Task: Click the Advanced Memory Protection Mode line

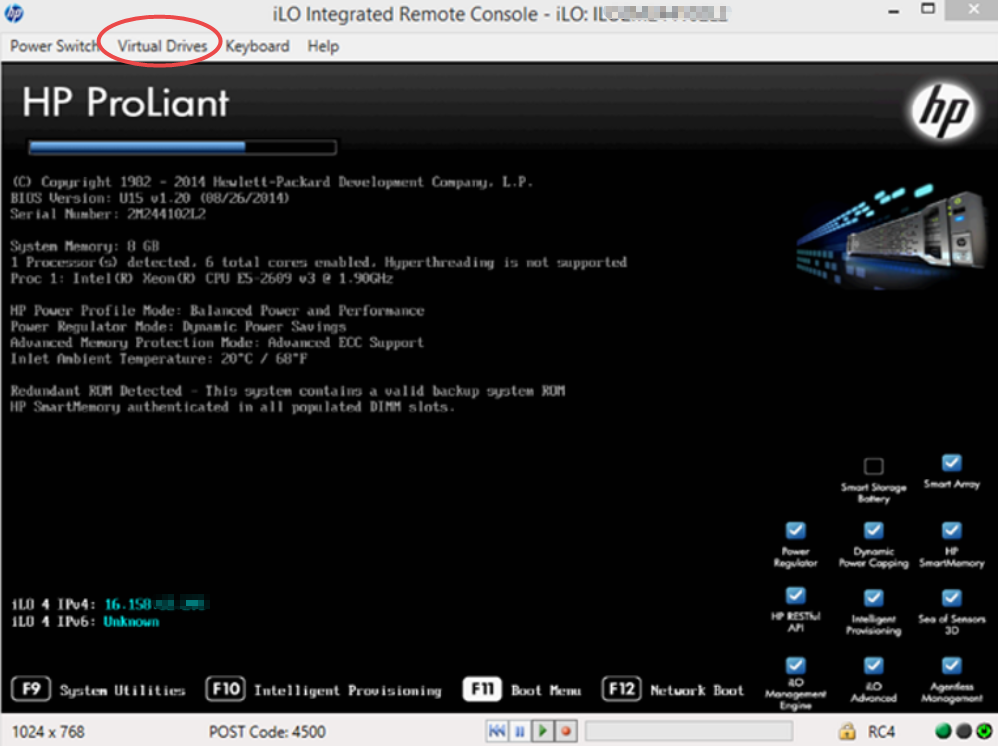Action: coord(217,342)
